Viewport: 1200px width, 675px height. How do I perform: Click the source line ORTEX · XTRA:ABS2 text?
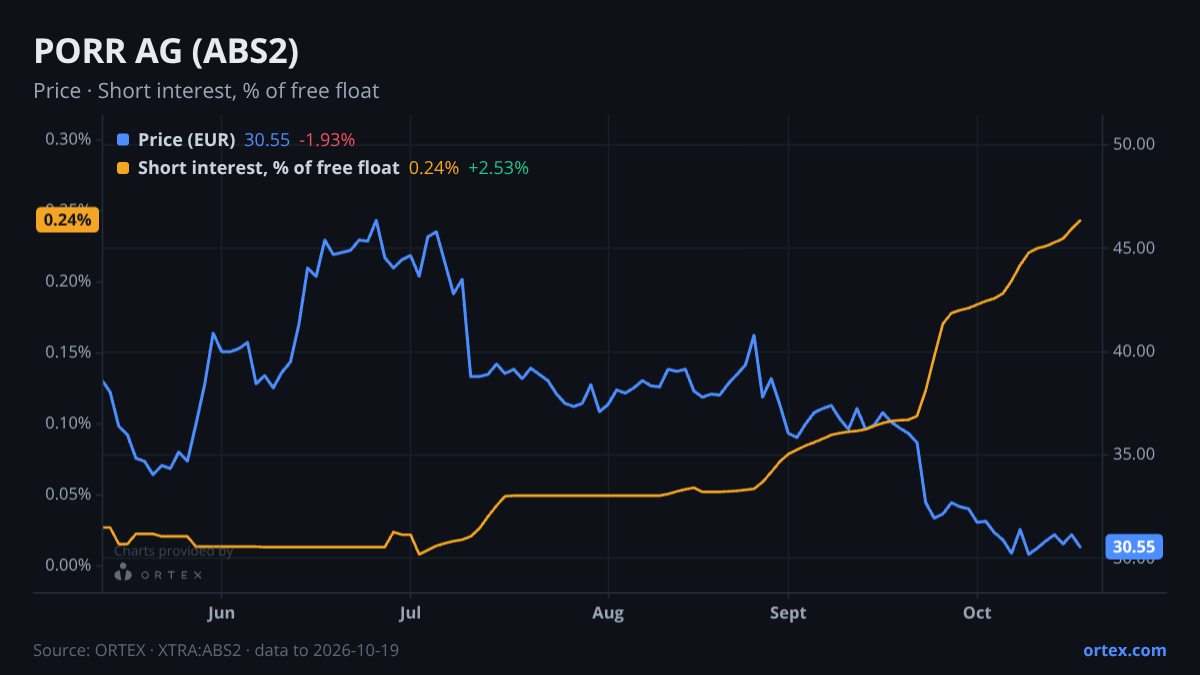tap(216, 650)
